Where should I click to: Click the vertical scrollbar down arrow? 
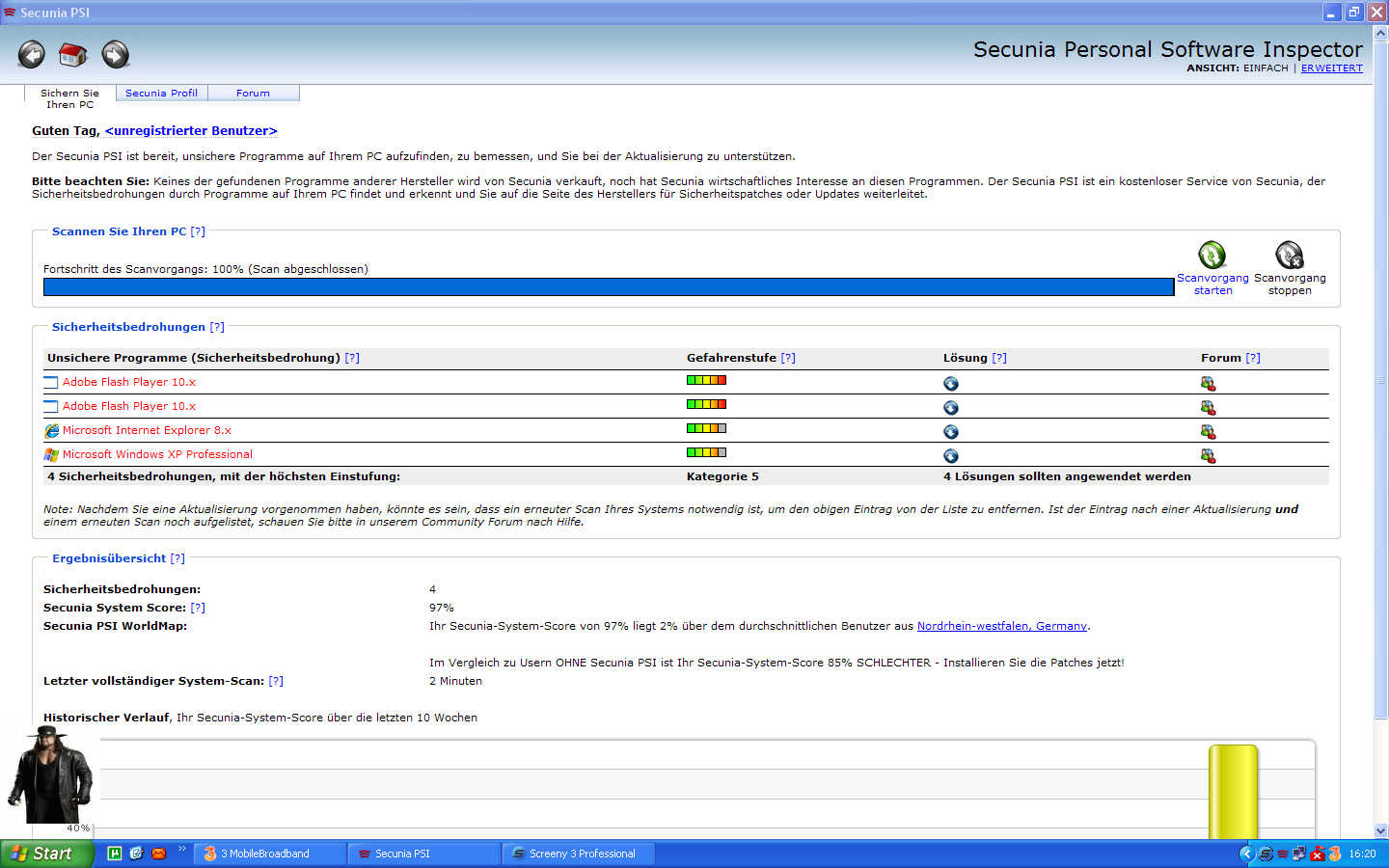click(1380, 830)
